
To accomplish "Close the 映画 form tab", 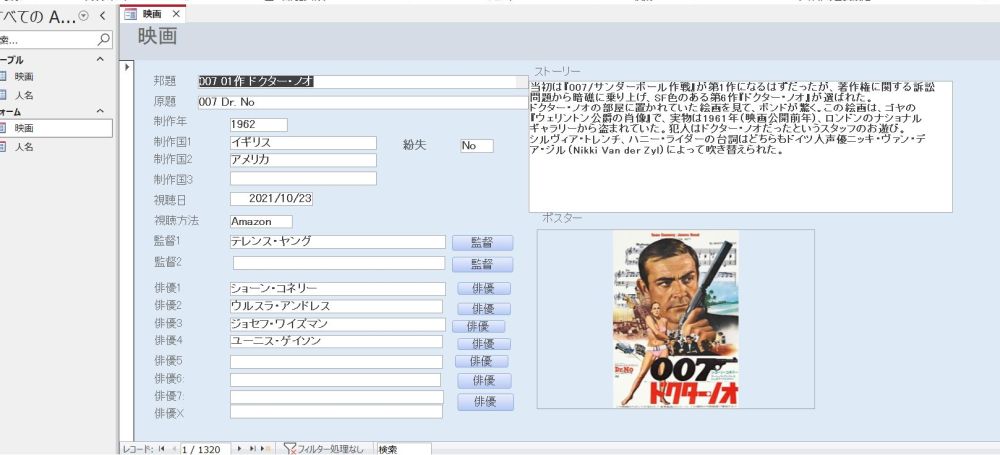I will tap(177, 14).
